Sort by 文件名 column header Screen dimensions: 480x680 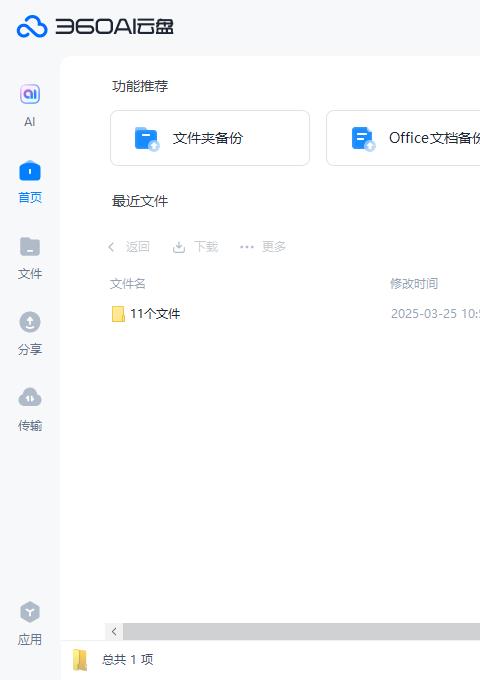pos(127,284)
